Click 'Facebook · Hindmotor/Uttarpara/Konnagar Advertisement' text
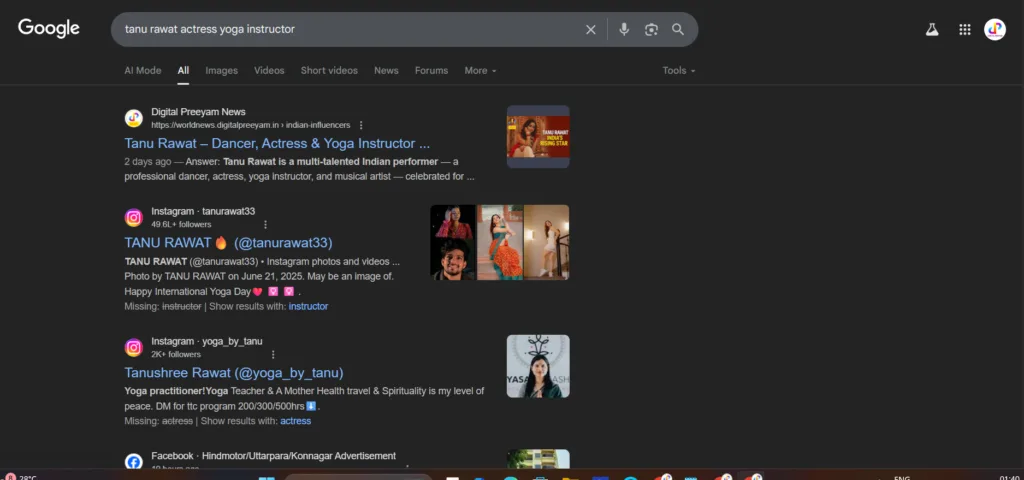This screenshot has height=480, width=1024. 274,456
